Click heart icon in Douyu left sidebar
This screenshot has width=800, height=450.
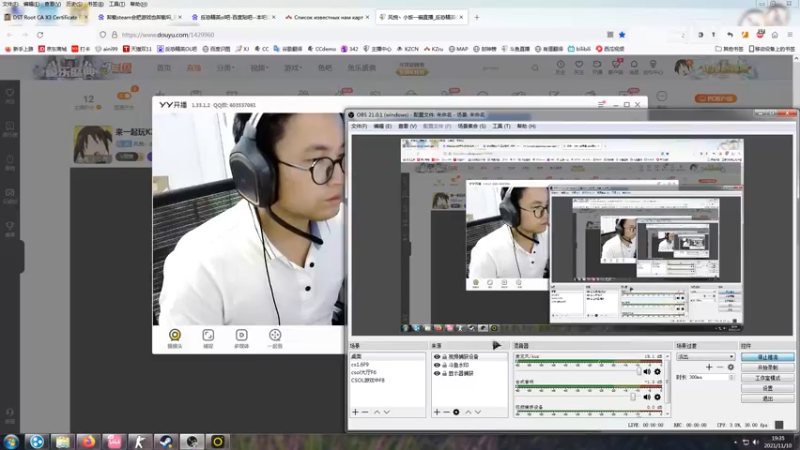(x=10, y=95)
